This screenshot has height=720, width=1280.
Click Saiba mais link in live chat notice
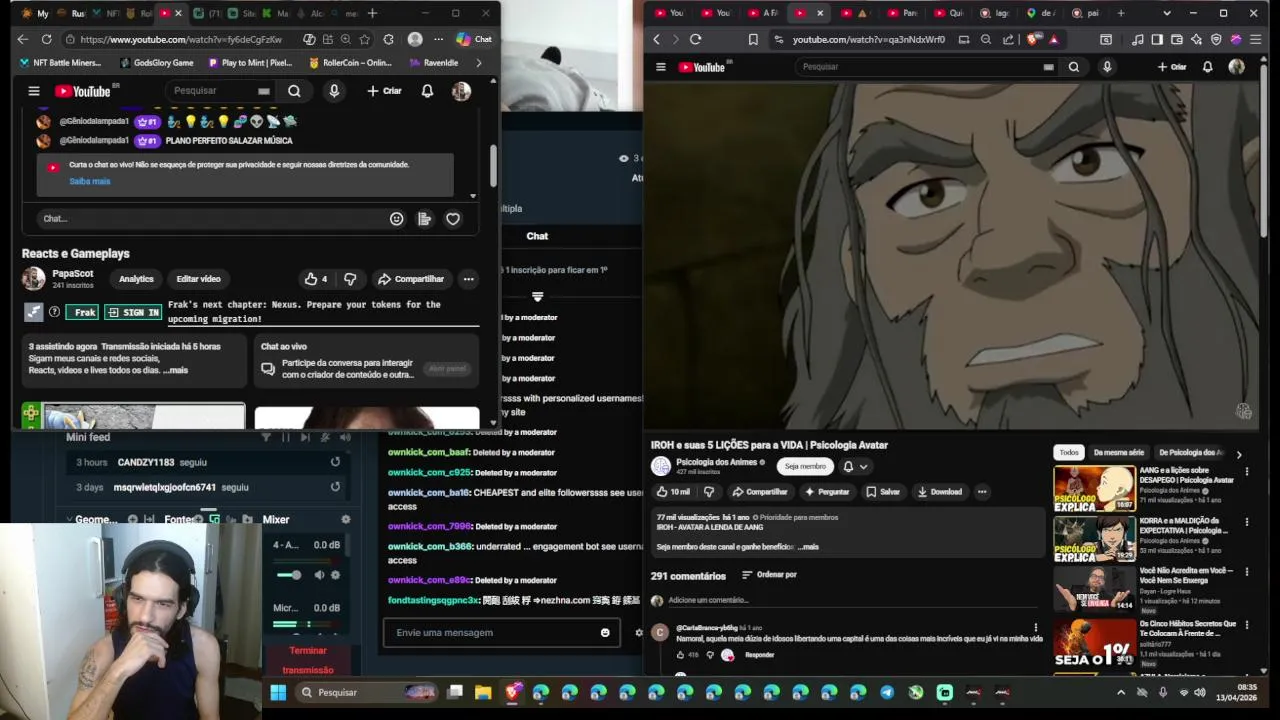coord(90,181)
